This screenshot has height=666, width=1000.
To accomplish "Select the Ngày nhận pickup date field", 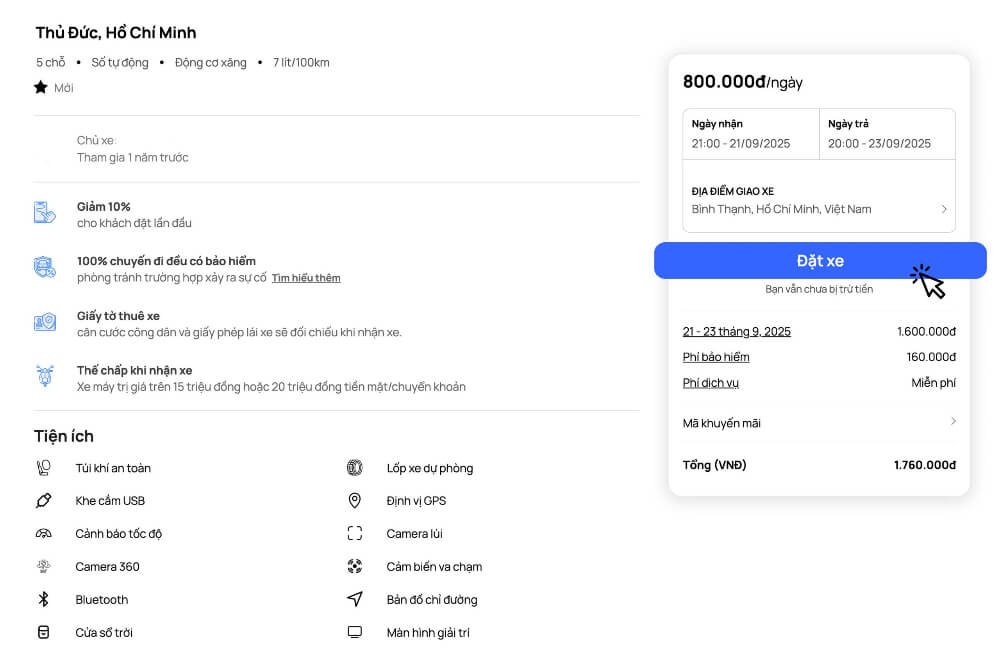I will click(x=751, y=134).
